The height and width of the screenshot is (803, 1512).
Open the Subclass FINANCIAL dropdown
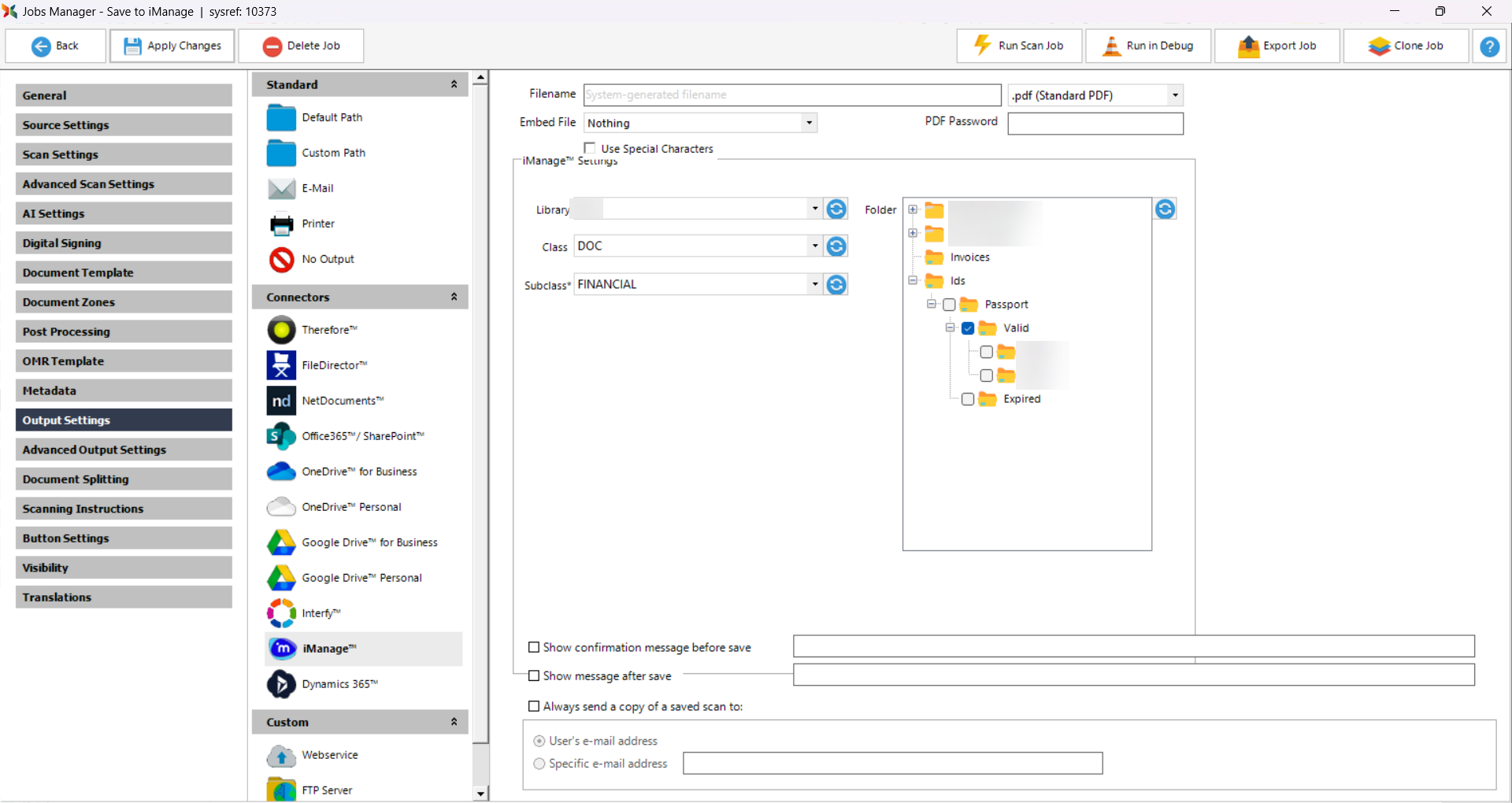pyautogui.click(x=814, y=284)
